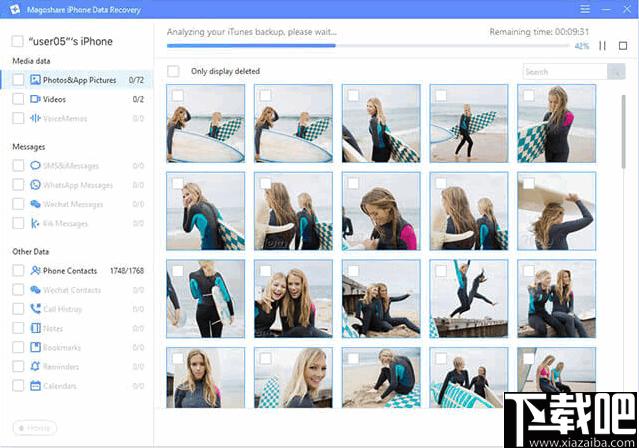Viewport: 639px width, 448px height.
Task: Tick the WhatsApp Messages checkbox
Action: tap(18, 185)
